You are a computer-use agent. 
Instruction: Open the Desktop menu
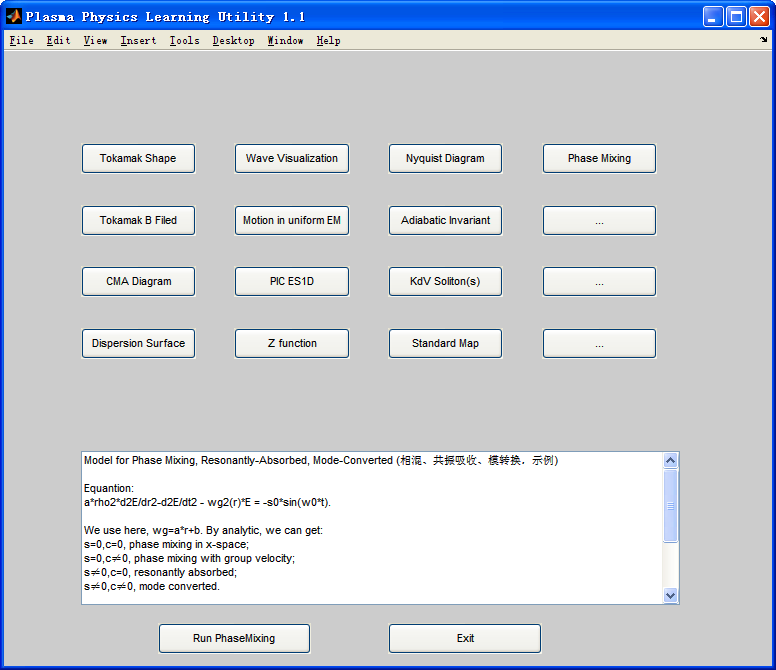pos(233,41)
